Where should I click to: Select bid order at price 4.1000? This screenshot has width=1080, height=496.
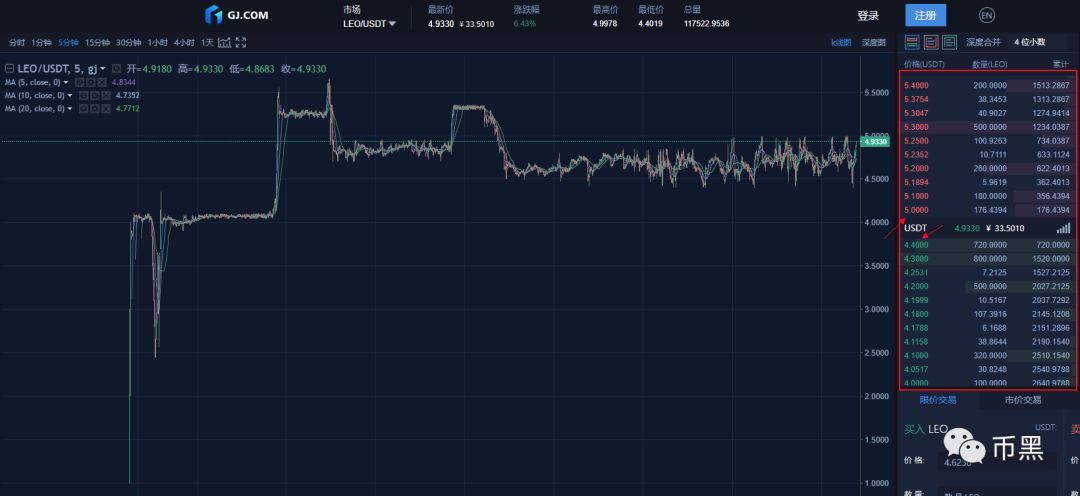pyautogui.click(x=988, y=355)
